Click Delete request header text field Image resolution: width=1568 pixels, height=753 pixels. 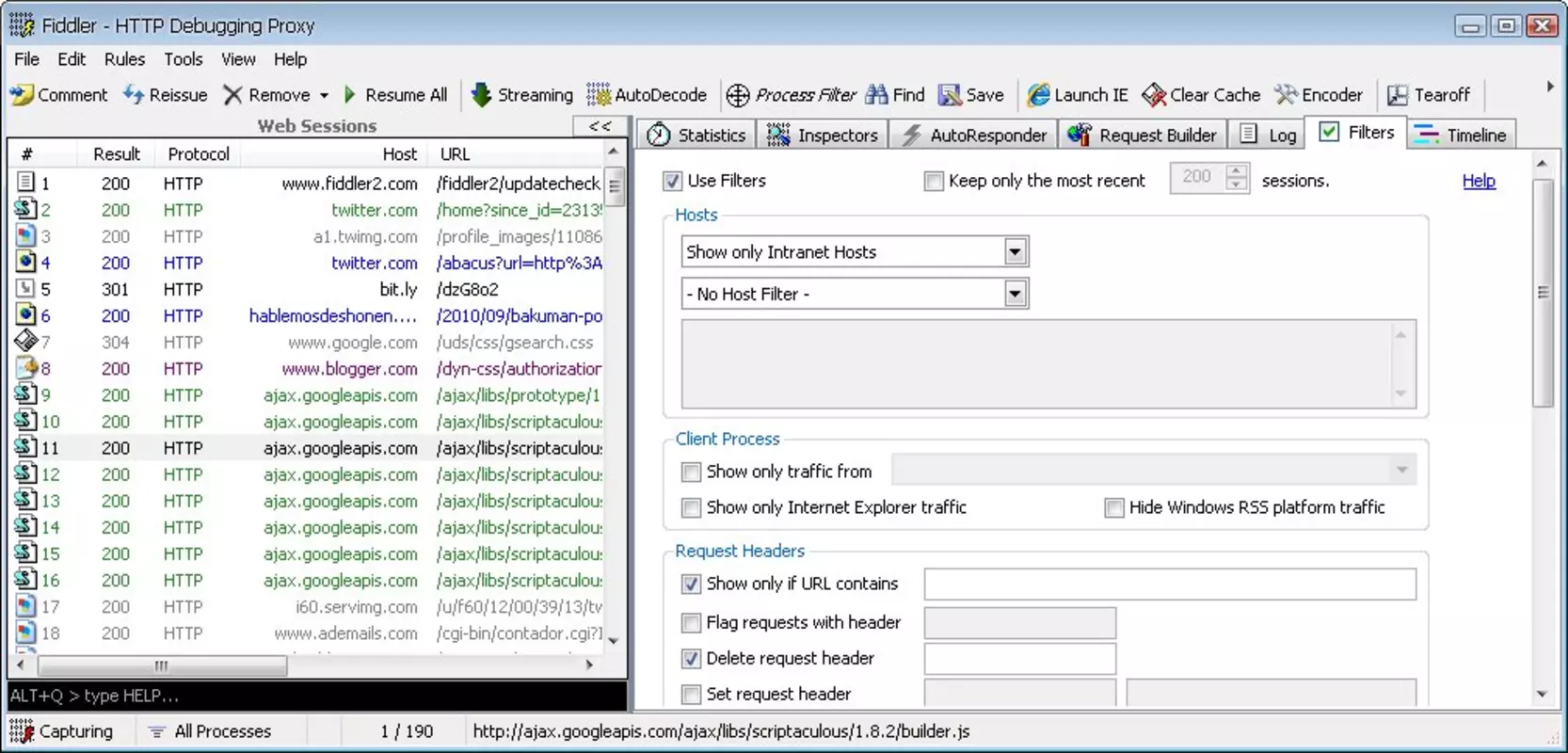coord(1020,659)
